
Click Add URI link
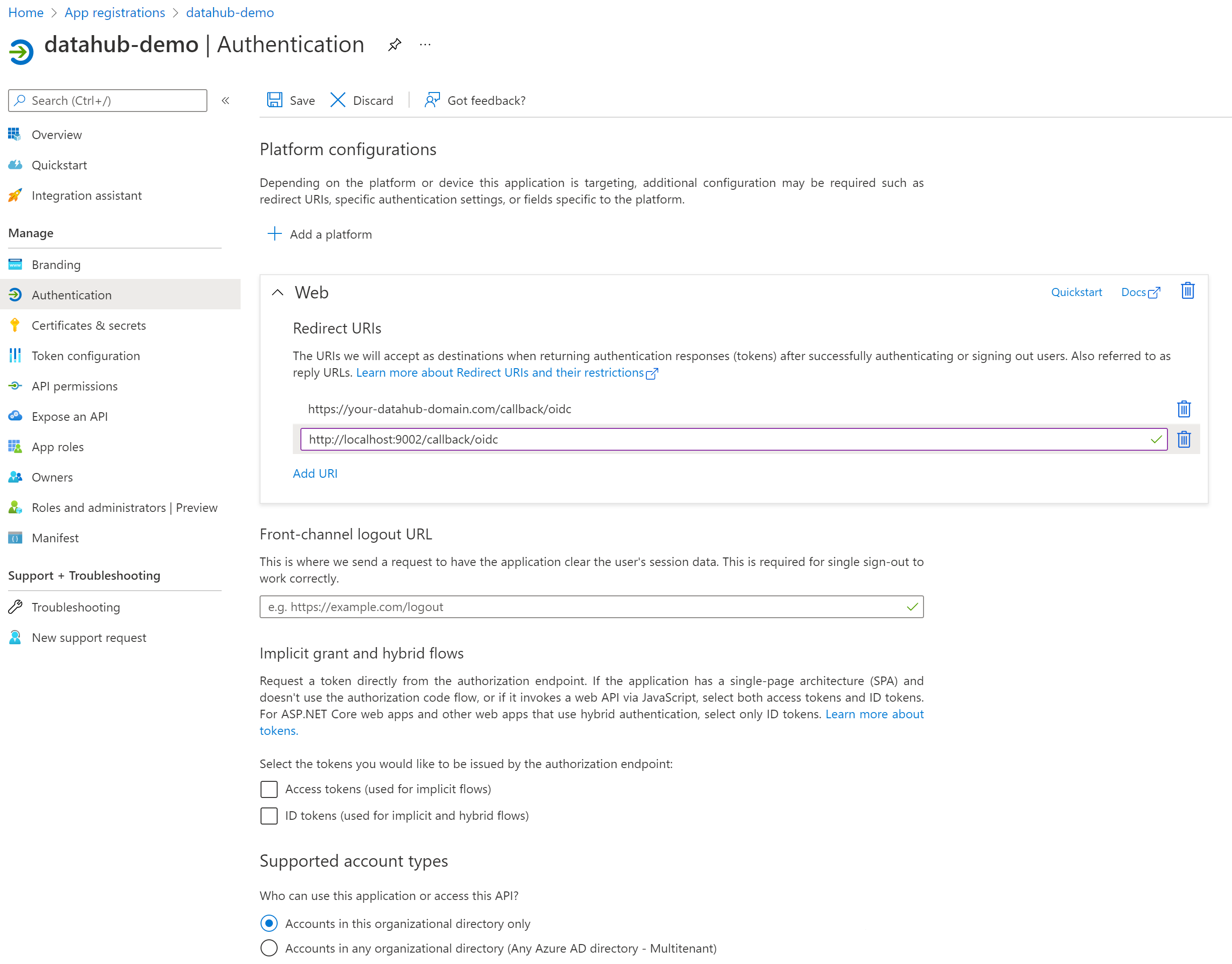[x=315, y=473]
